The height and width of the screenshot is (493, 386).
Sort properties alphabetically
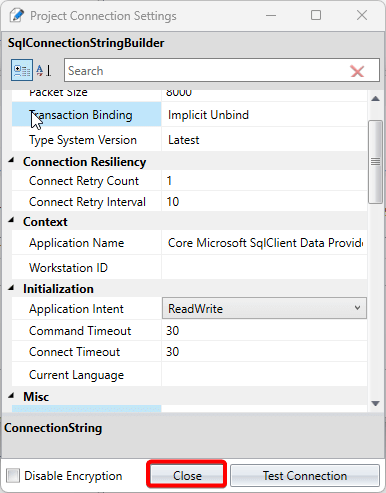pyautogui.click(x=44, y=70)
